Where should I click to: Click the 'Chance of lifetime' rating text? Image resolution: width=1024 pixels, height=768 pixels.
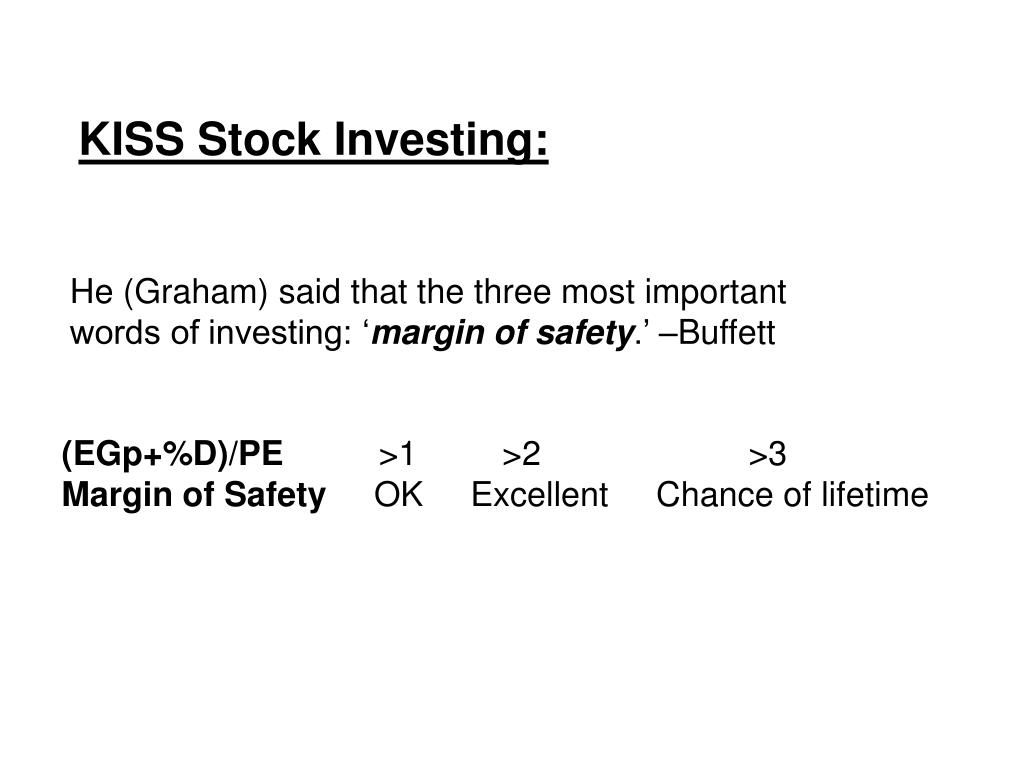click(792, 494)
